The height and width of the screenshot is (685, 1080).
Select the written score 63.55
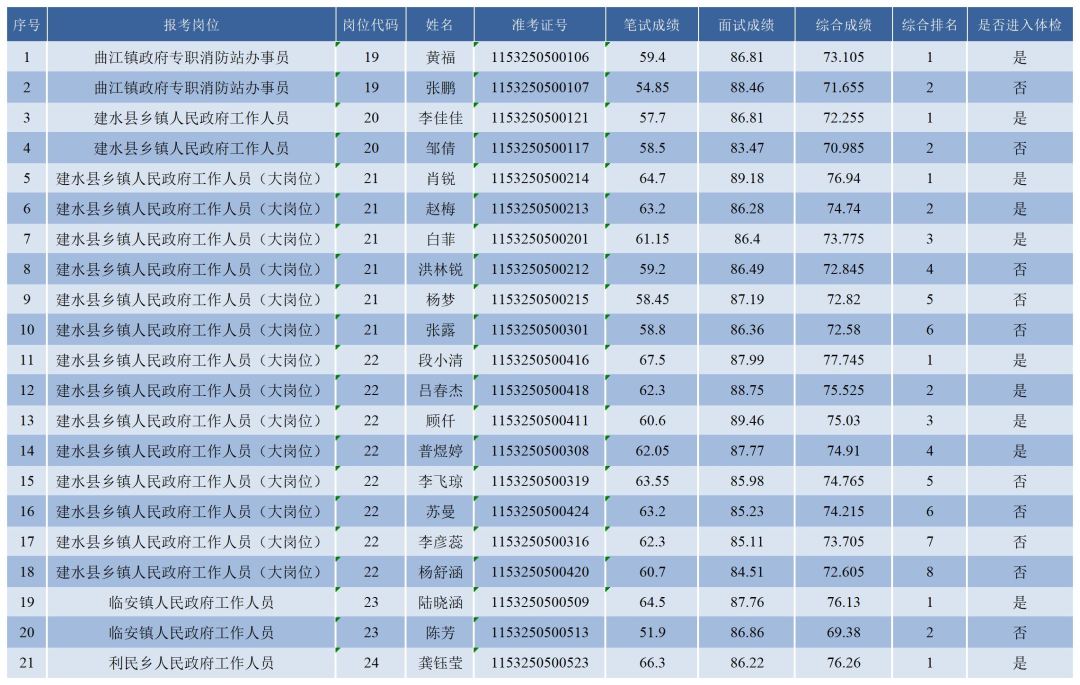(652, 481)
